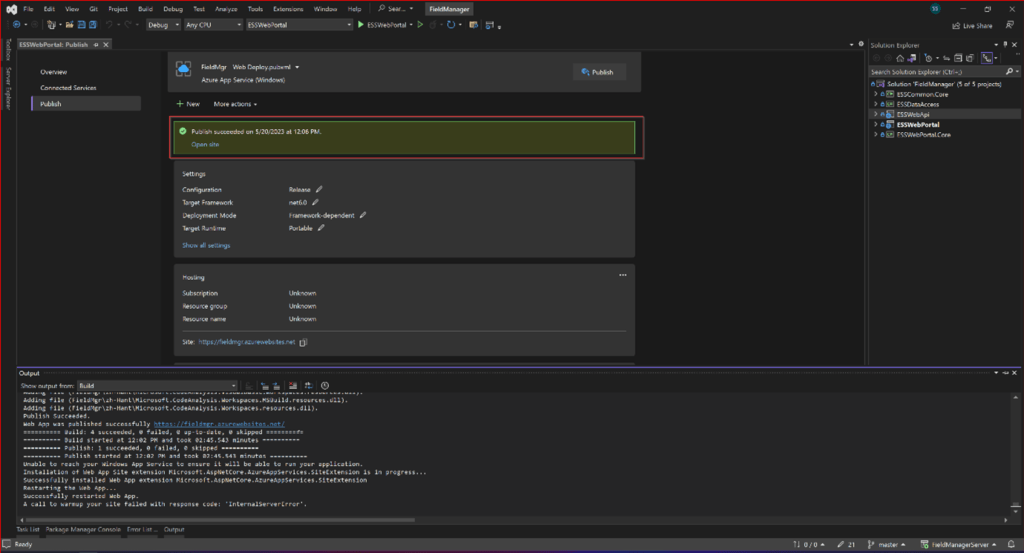Click Pending Changes Filter clock icon
This screenshot has width=1024, height=553.
(929, 58)
